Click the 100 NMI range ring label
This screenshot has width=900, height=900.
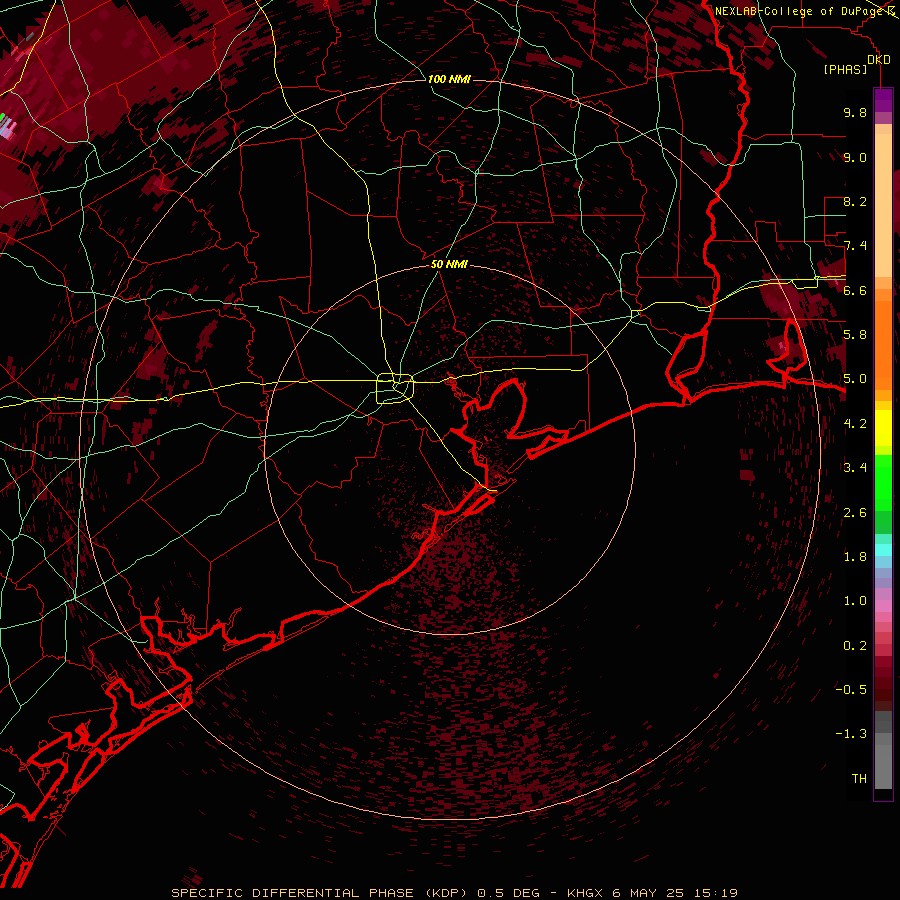[449, 79]
